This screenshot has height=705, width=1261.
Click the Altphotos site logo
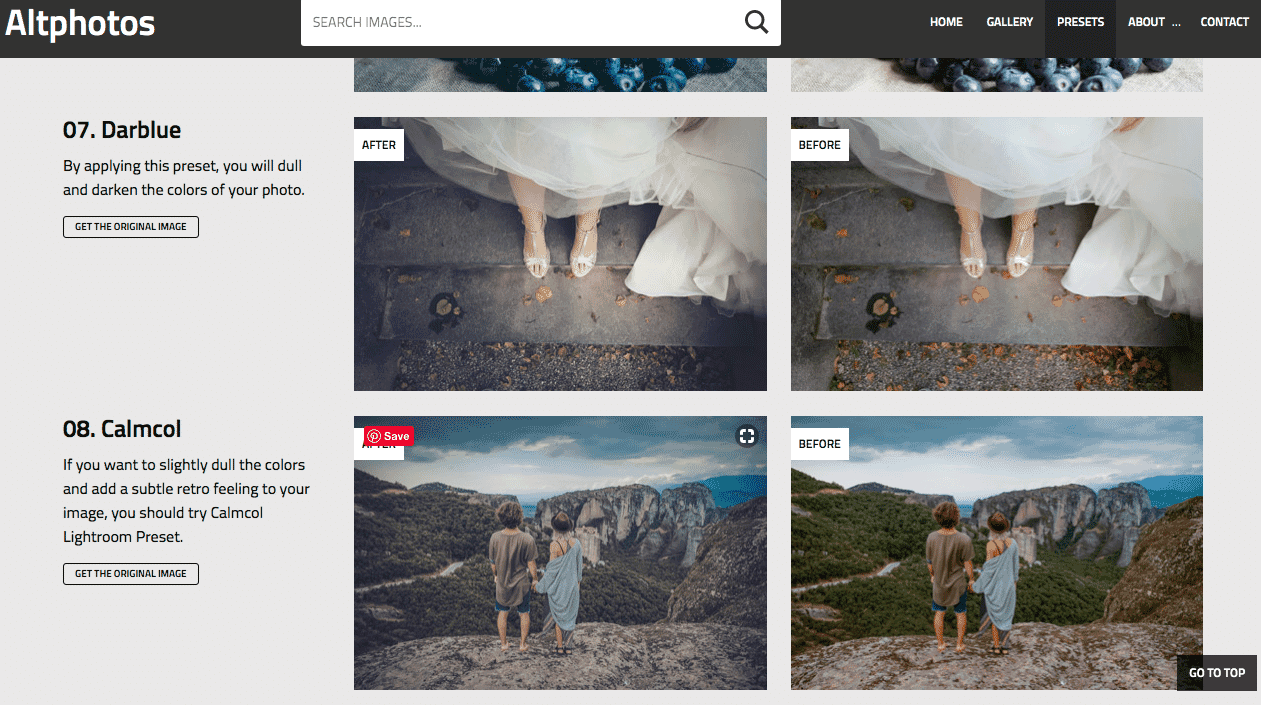click(x=80, y=24)
